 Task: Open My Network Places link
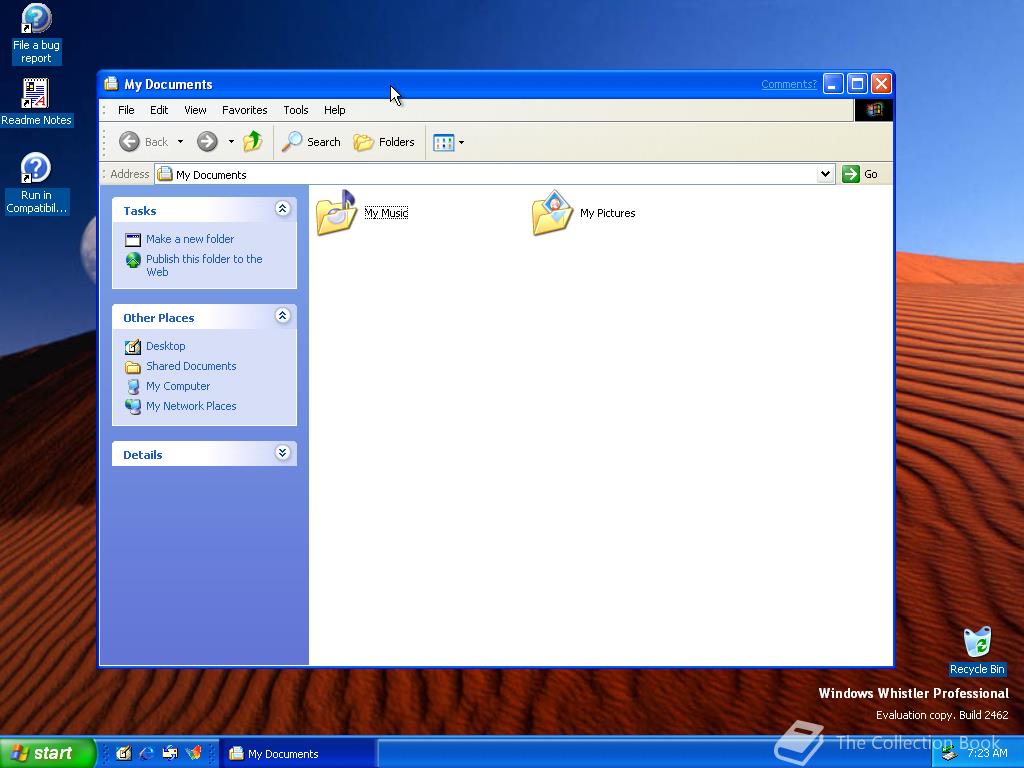tap(191, 406)
